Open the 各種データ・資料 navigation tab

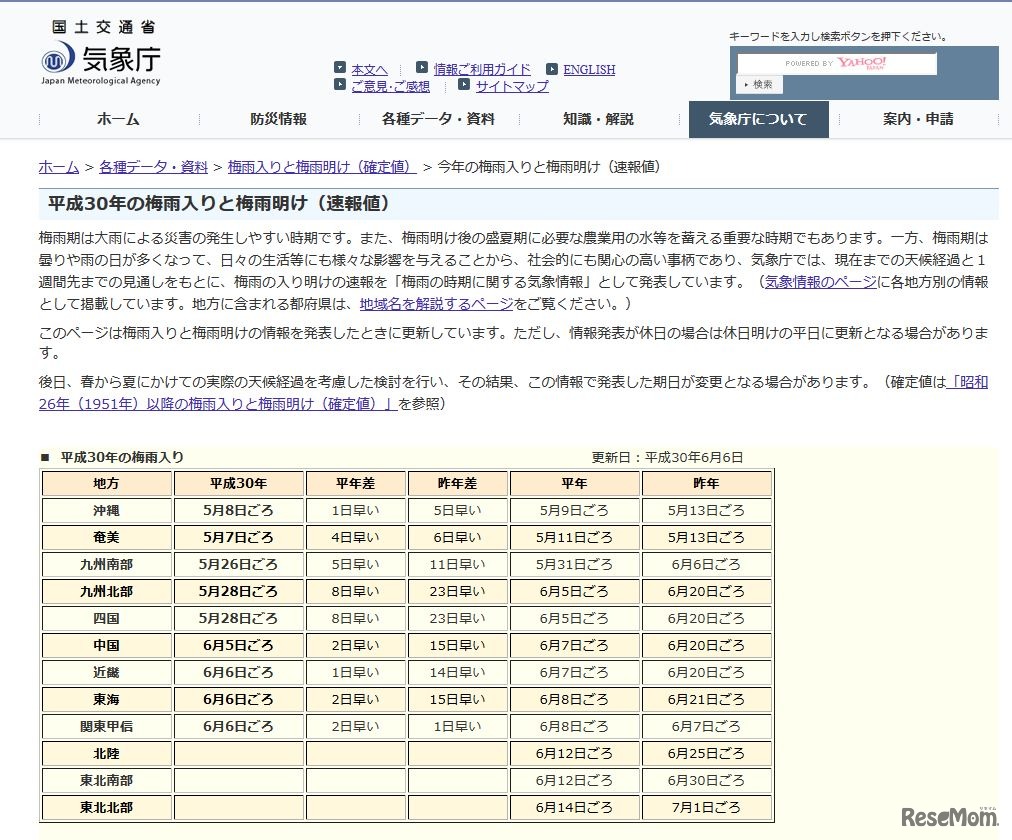(438, 119)
